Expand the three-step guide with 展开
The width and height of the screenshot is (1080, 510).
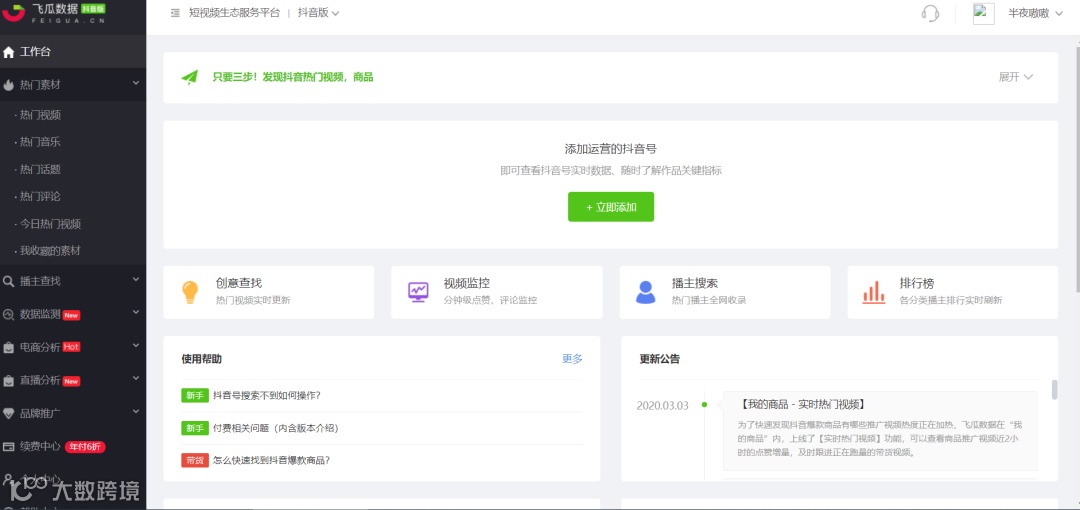(x=1016, y=77)
